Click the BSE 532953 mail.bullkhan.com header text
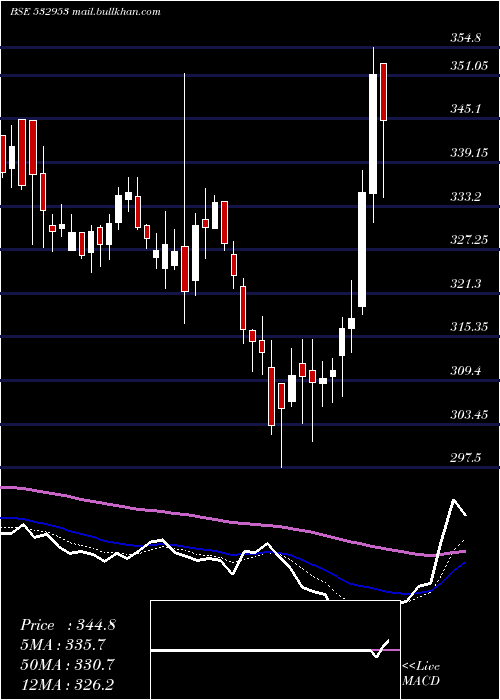This screenshot has width=500, height=700. (x=85, y=12)
